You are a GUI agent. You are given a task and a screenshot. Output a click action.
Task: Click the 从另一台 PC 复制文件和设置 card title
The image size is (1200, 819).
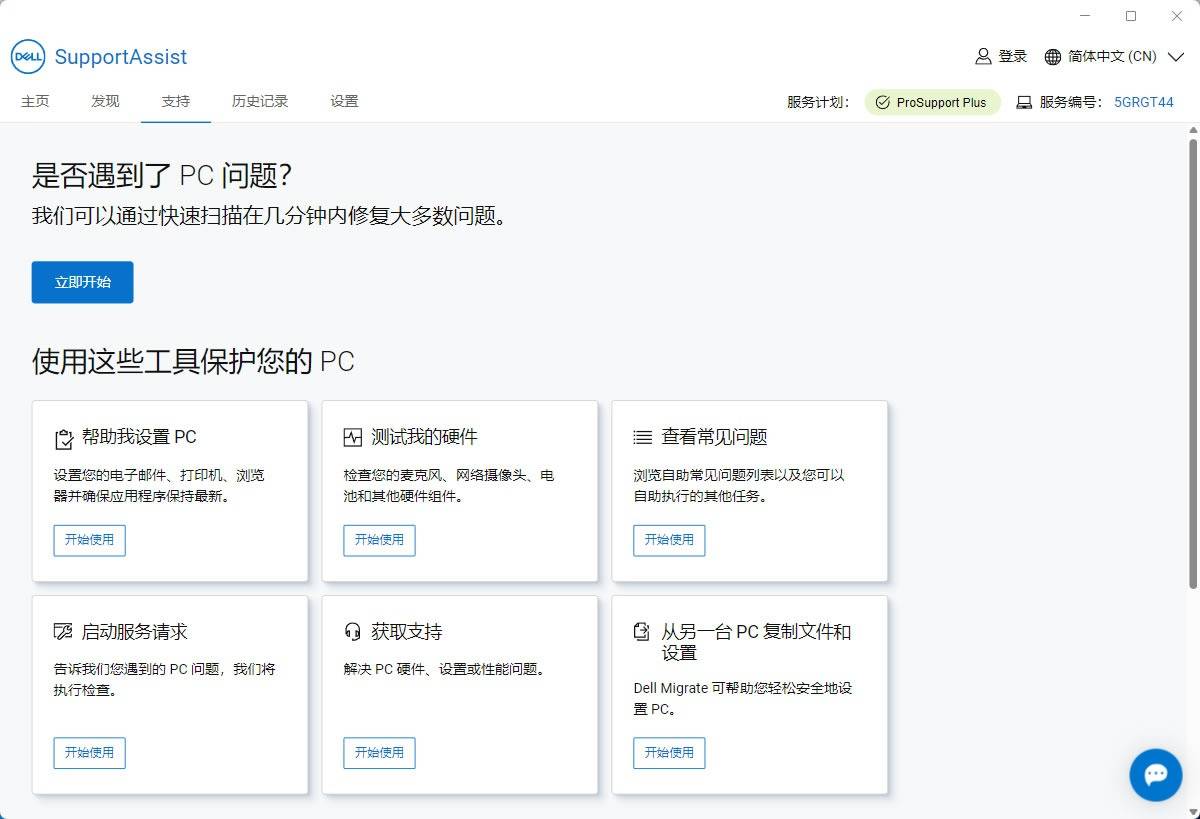coord(756,642)
